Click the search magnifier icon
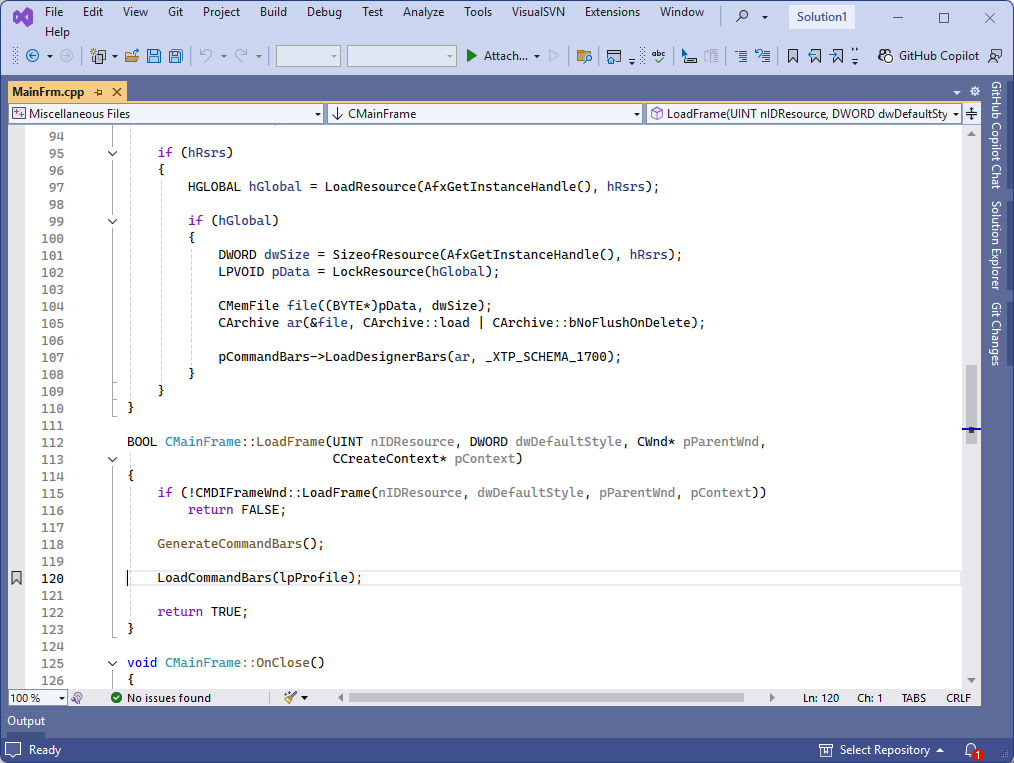The width and height of the screenshot is (1014, 763). pos(742,16)
